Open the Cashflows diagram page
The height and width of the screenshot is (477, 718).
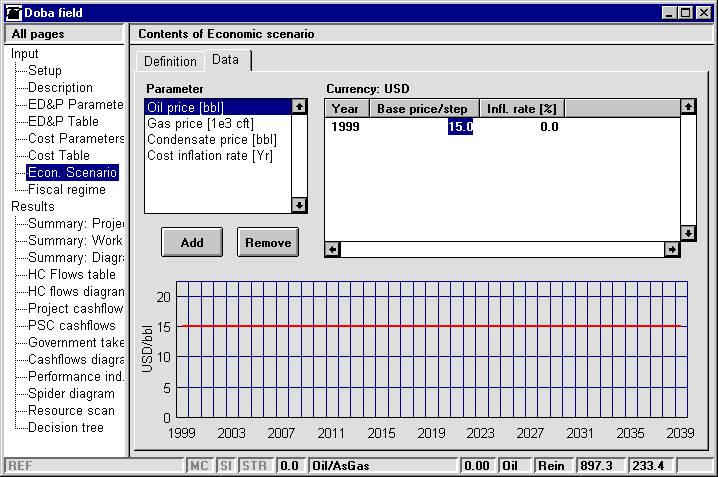tap(76, 359)
